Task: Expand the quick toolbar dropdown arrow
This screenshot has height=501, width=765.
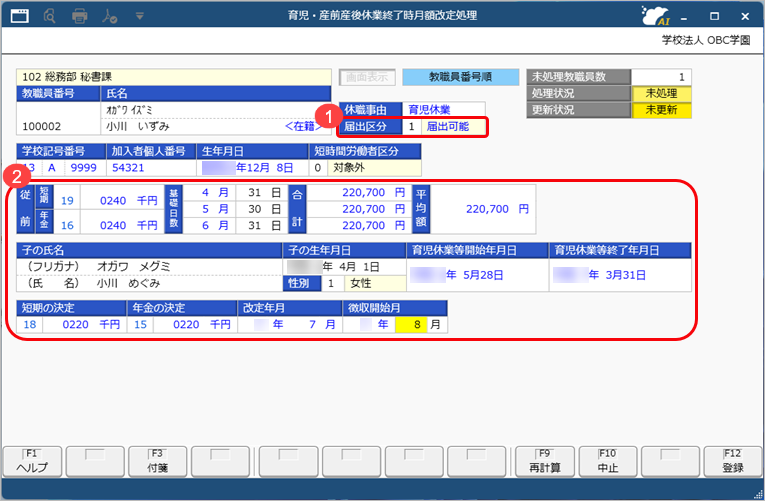Action: [140, 16]
